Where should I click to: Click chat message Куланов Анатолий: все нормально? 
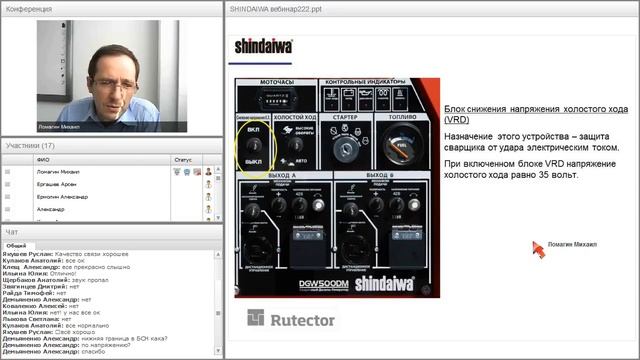pyautogui.click(x=56, y=326)
